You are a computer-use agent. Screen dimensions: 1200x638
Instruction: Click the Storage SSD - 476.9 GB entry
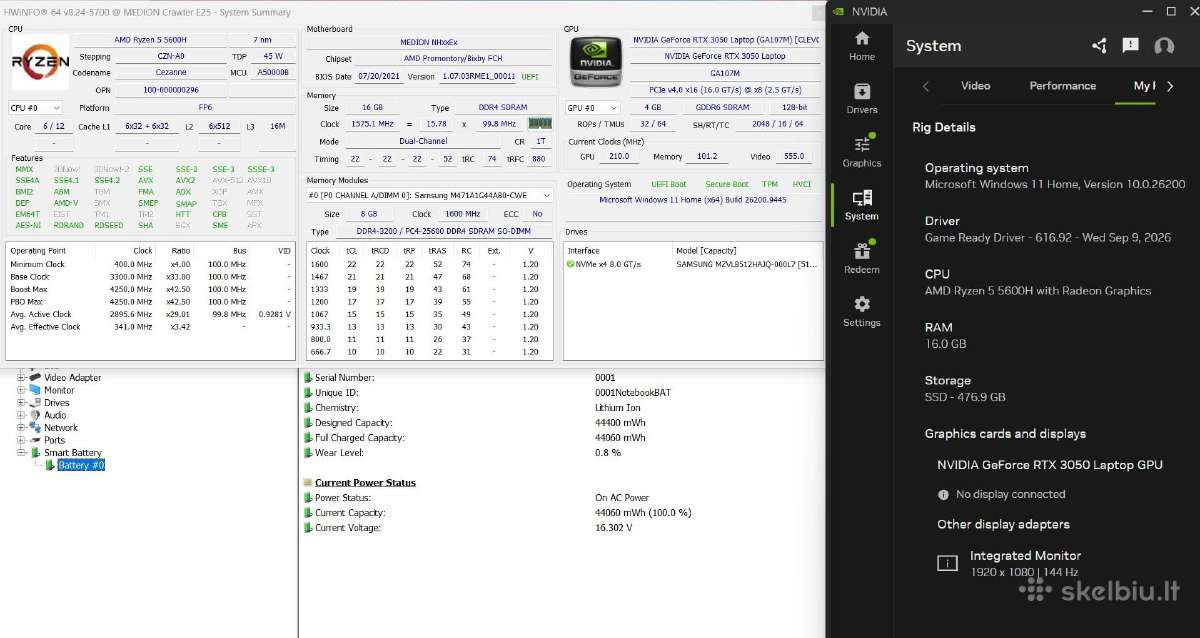tap(965, 388)
